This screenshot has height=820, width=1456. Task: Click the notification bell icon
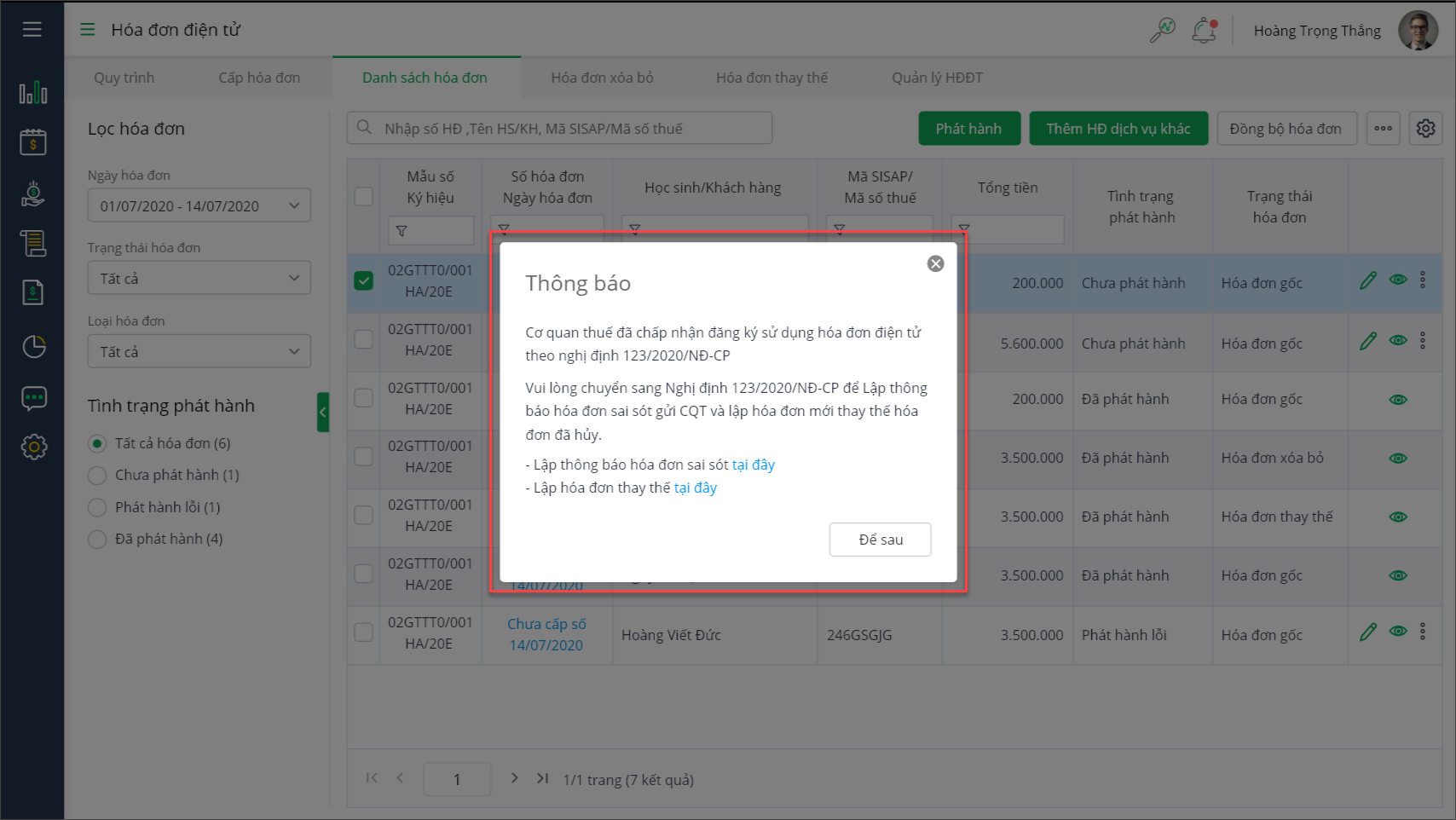point(1204,31)
